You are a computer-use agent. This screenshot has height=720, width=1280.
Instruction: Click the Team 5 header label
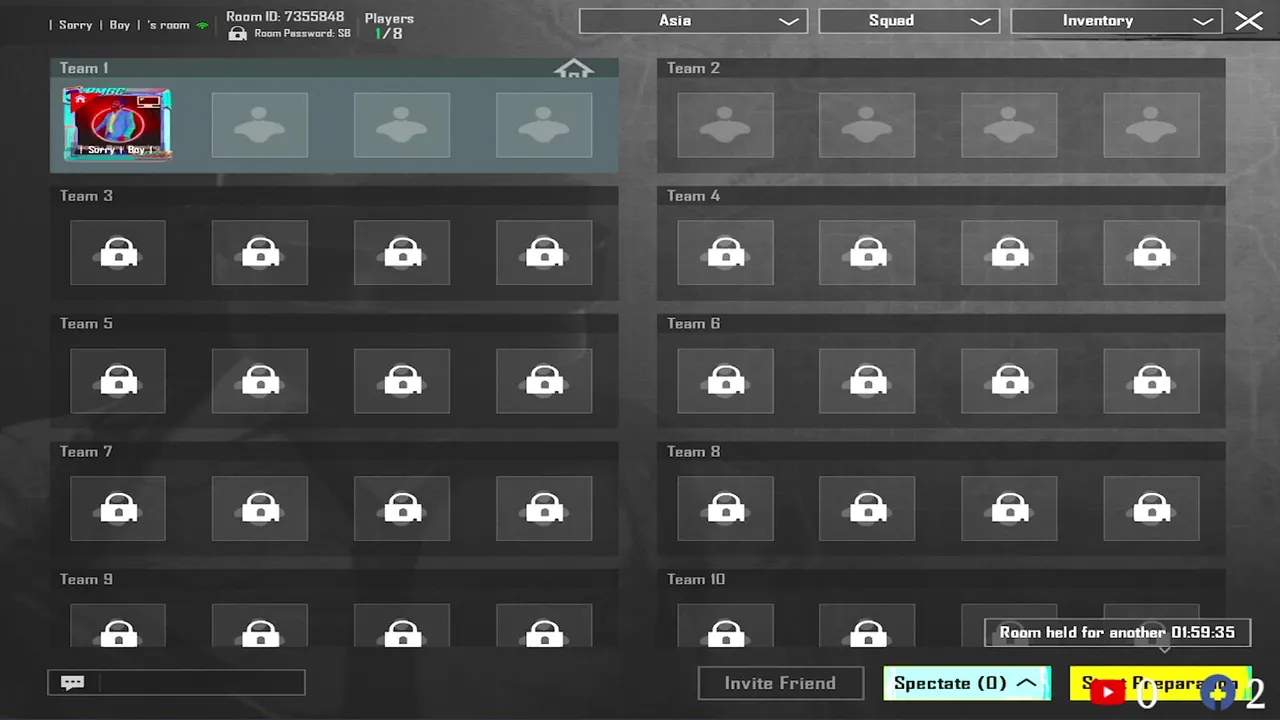(x=86, y=324)
